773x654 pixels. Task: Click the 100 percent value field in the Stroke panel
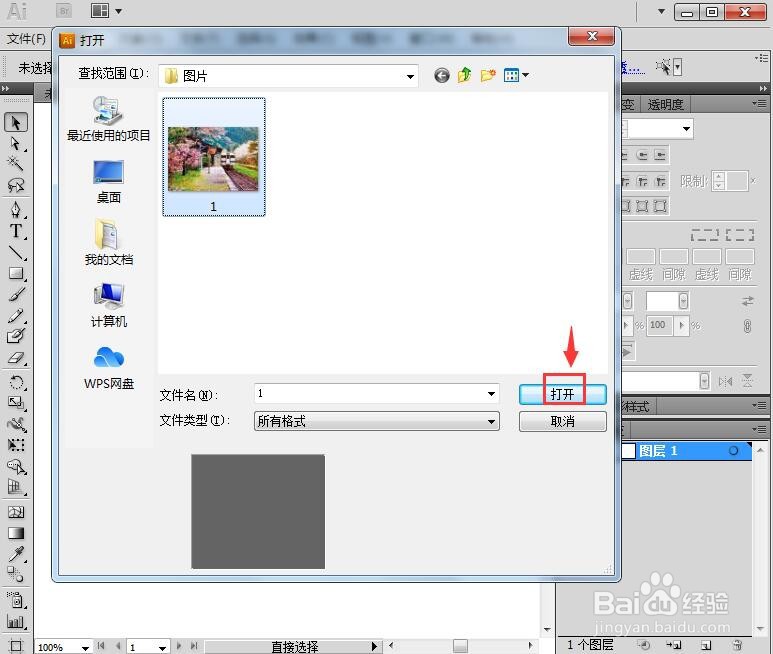658,325
